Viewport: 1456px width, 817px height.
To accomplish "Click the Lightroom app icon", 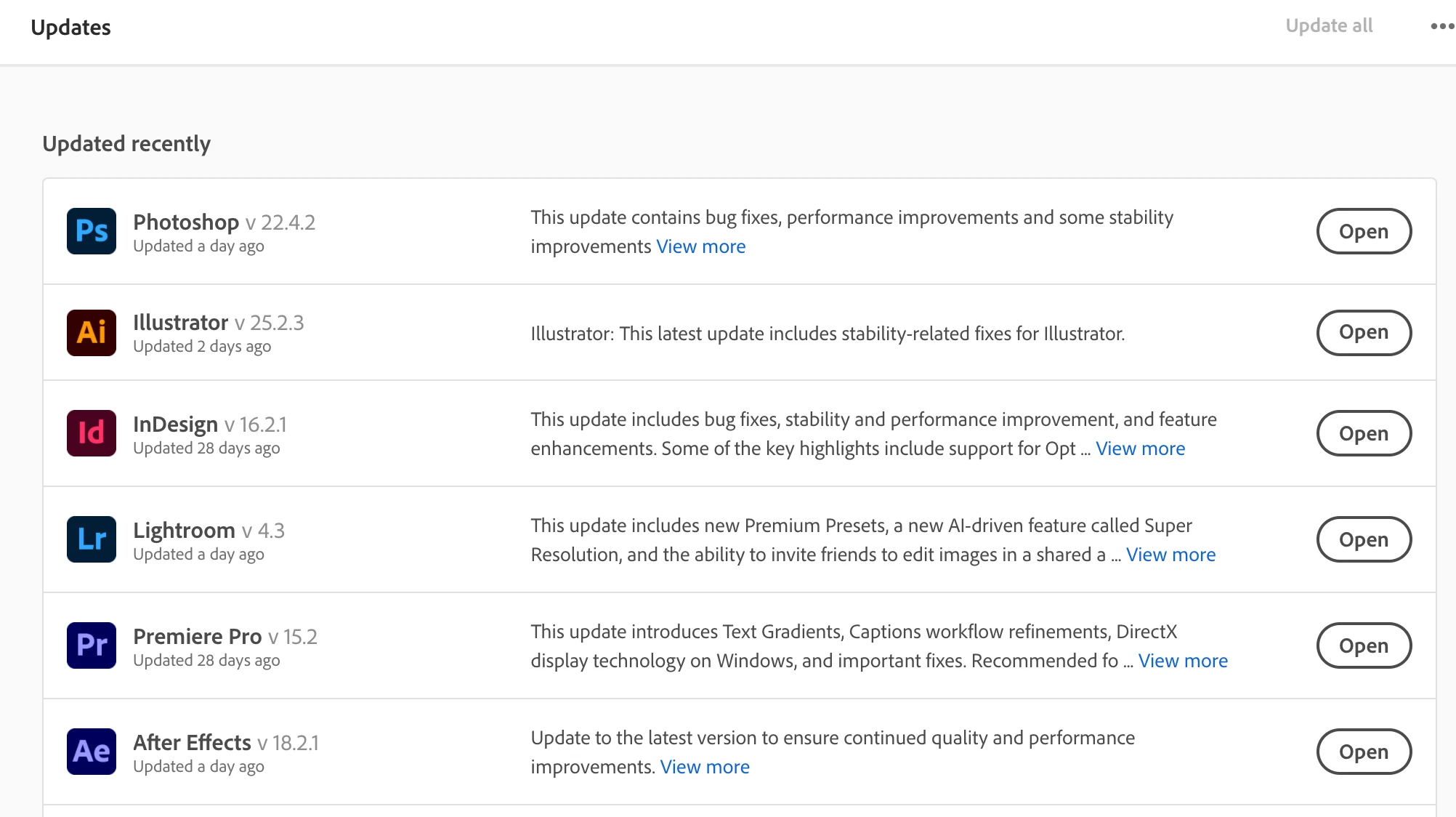I will 92,539.
